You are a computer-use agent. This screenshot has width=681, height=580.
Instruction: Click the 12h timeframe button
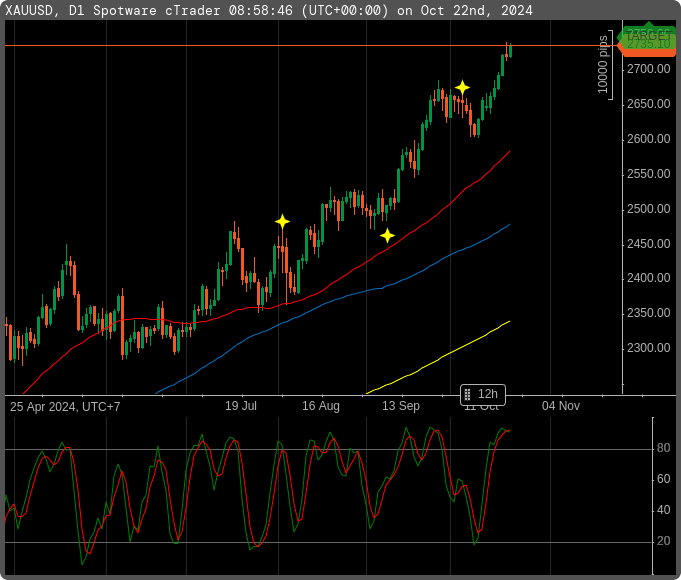point(488,394)
